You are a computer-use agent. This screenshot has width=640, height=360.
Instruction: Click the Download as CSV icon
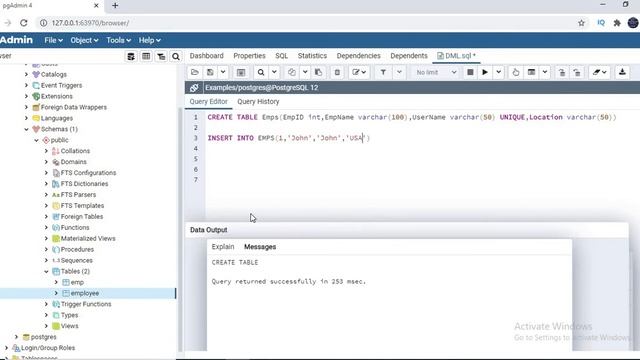click(622, 72)
